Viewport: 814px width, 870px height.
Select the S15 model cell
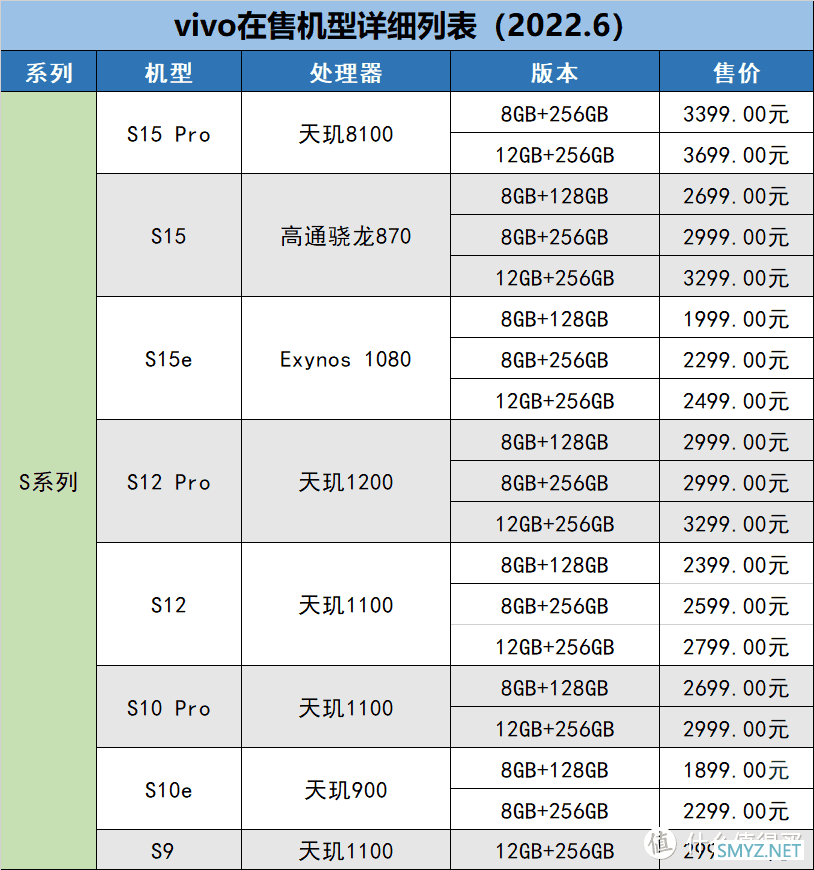(x=169, y=235)
